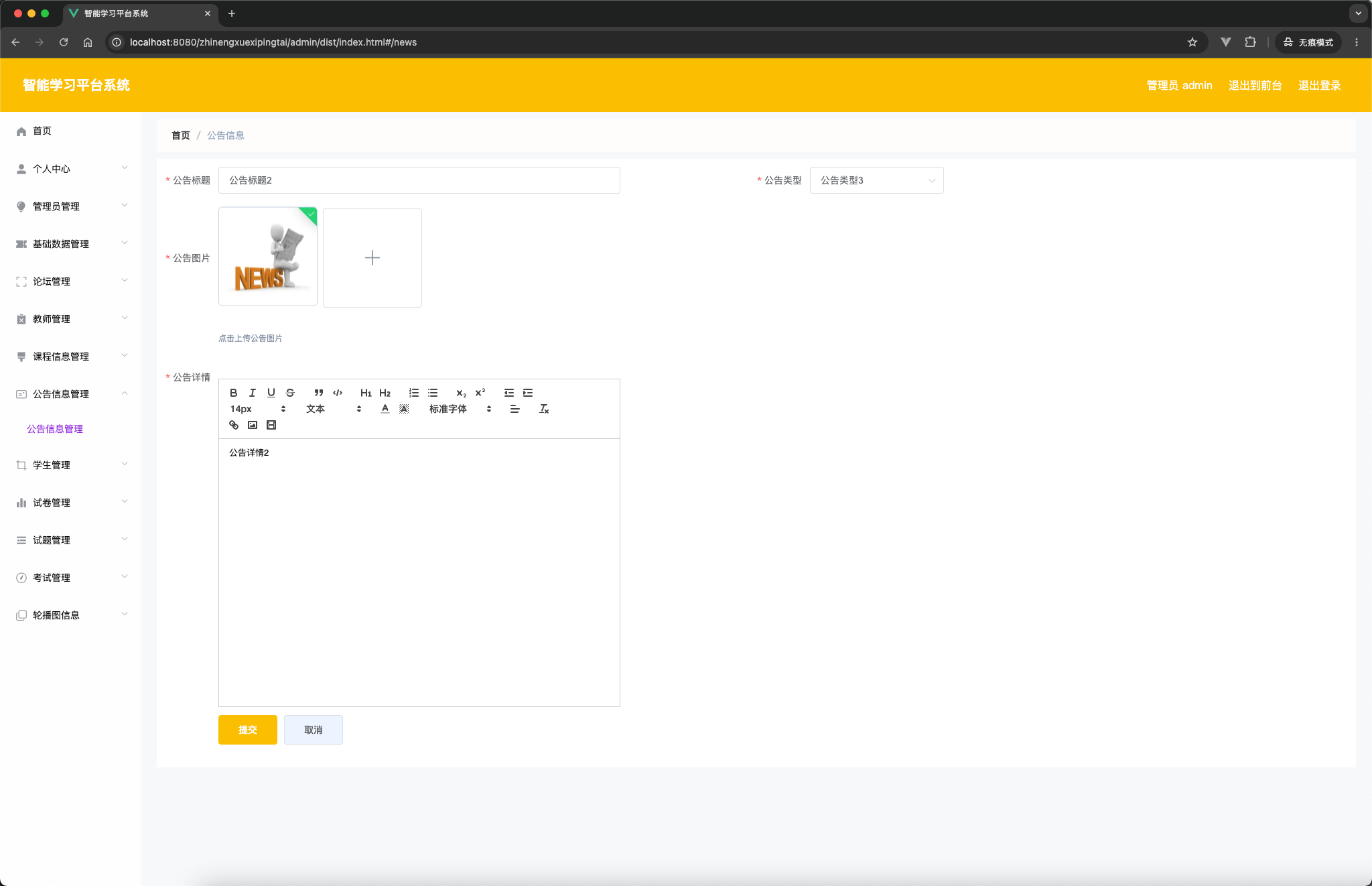Viewport: 1372px width, 886px height.
Task: Click 取消 cancel button
Action: pos(314,730)
